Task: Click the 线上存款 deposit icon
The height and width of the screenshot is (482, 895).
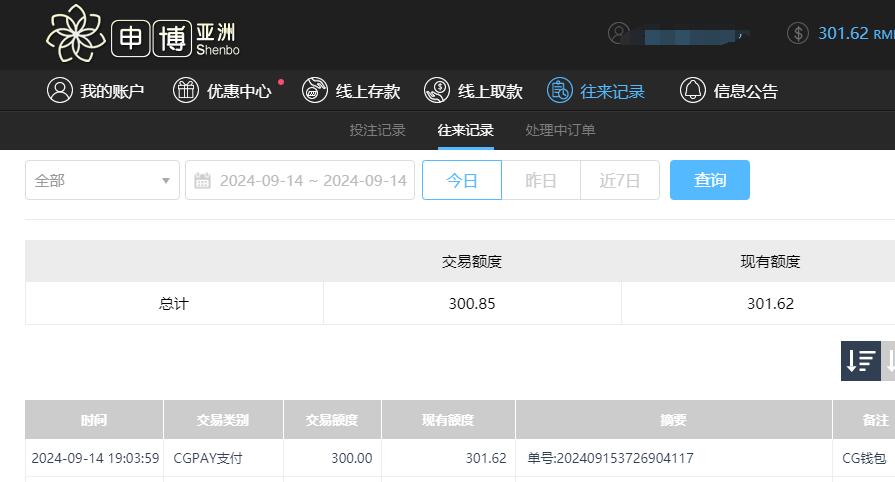Action: pos(315,90)
